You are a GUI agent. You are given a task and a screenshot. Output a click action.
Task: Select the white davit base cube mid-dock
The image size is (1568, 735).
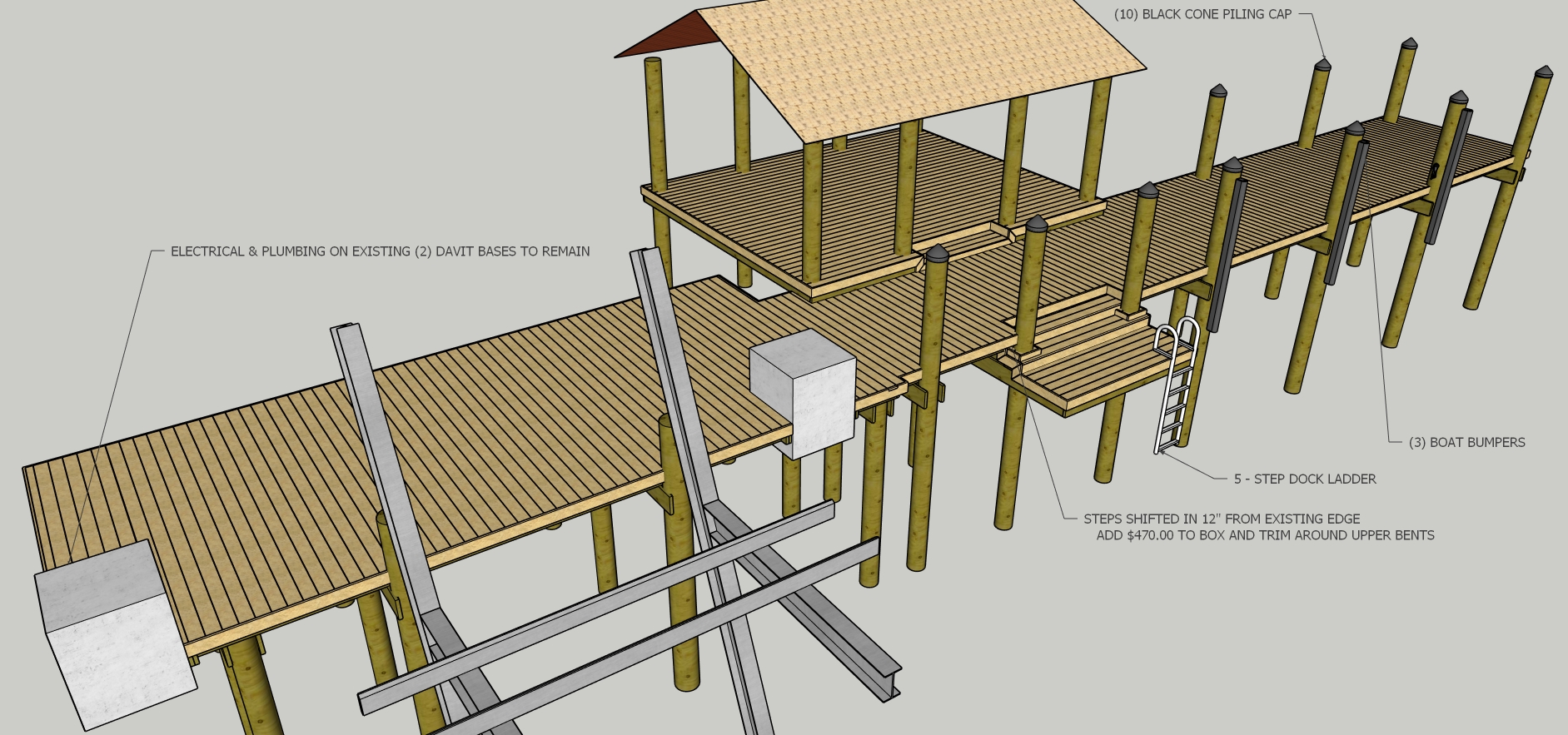[804, 391]
